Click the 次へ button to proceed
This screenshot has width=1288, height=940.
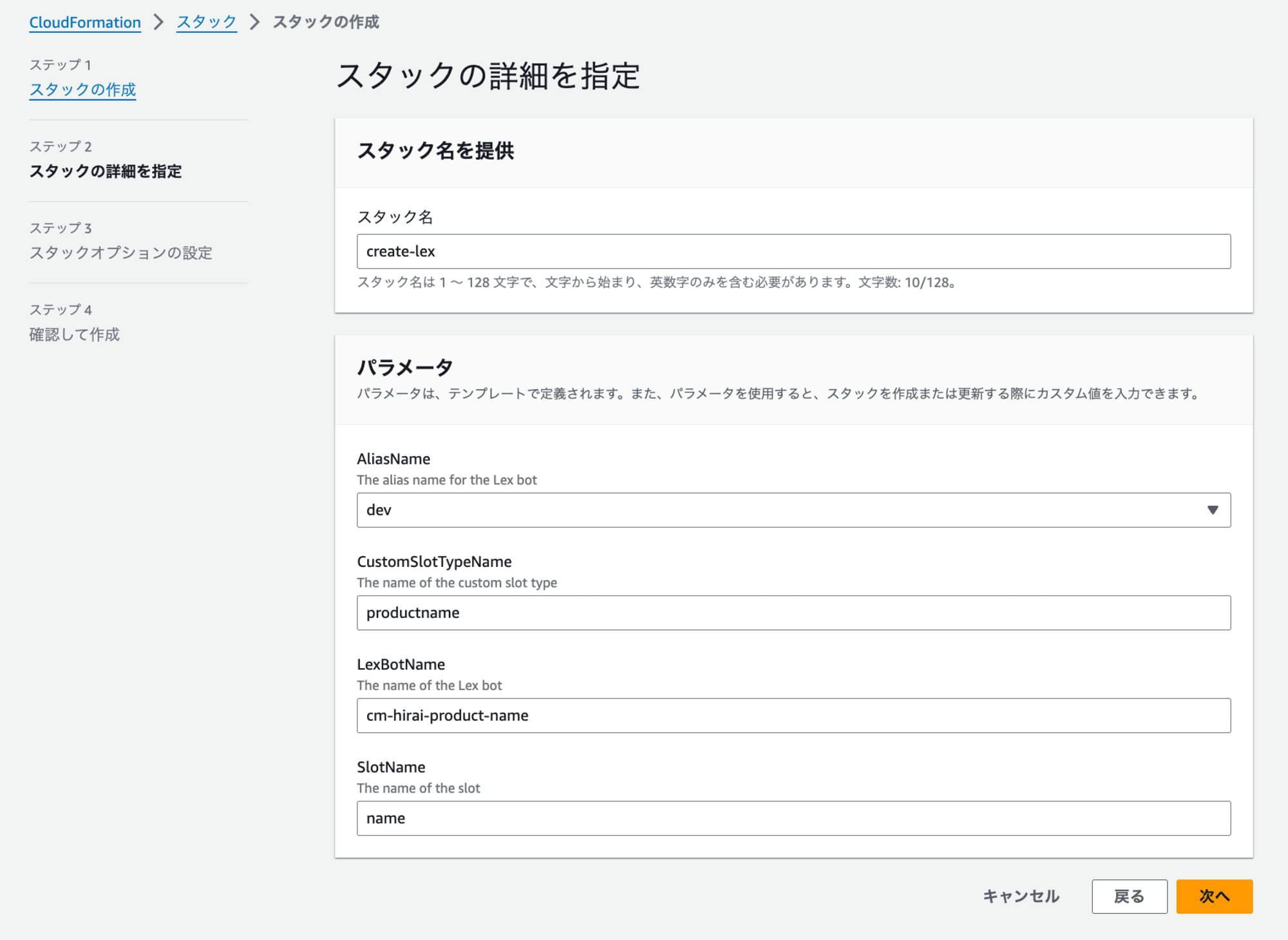pos(1217,895)
